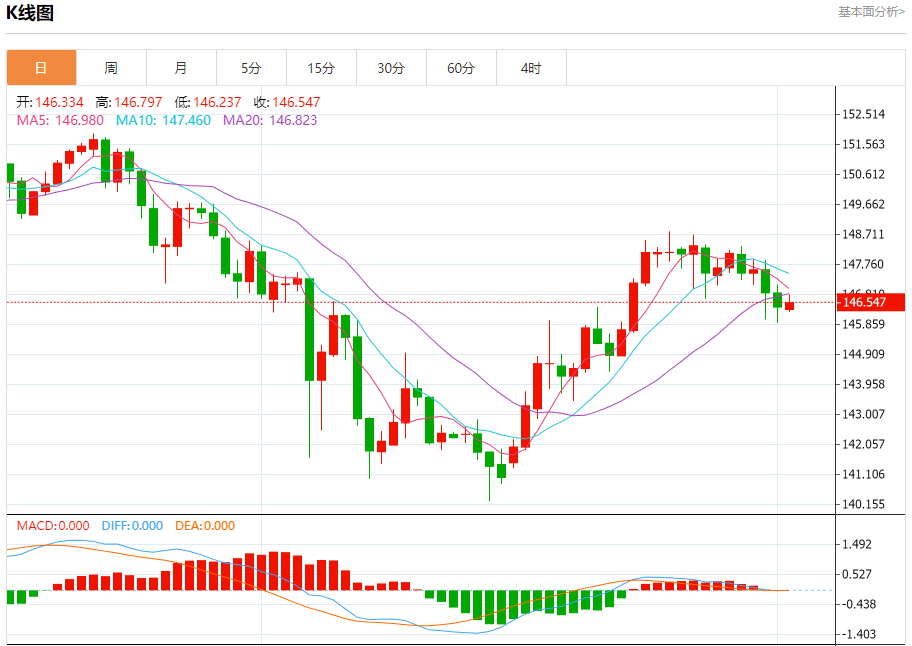
Task: Click the 收: 146.547 close value
Action: pos(287,102)
